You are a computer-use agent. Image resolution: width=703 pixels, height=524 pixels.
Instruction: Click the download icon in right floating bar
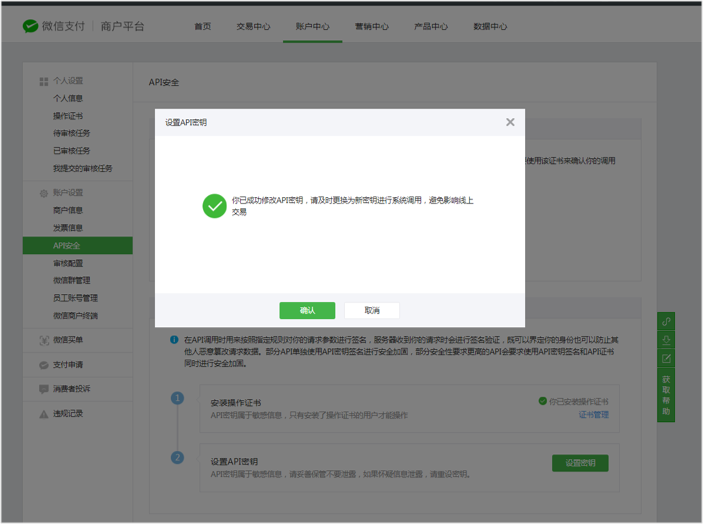coord(667,340)
